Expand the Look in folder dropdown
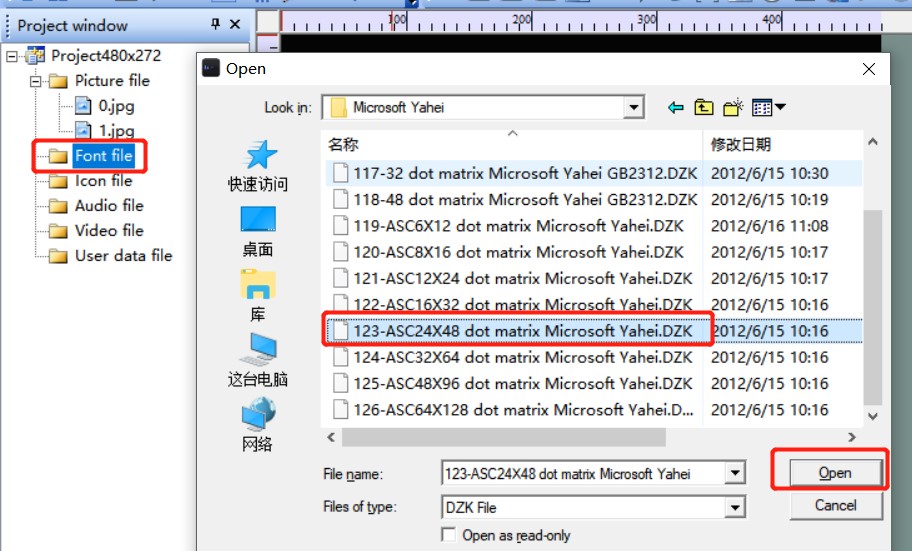 [633, 108]
